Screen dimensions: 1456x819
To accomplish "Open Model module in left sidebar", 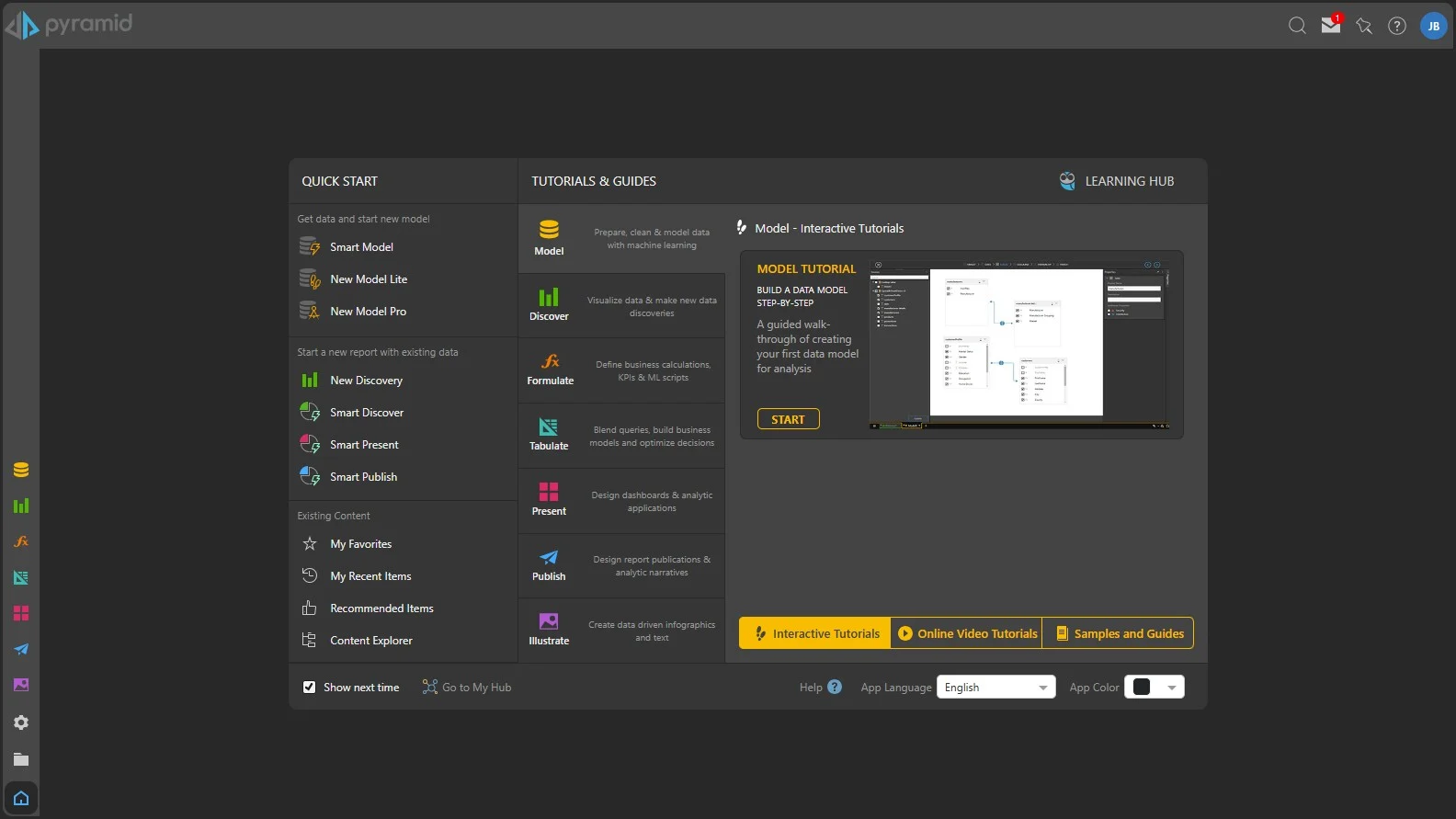I will (x=21, y=470).
